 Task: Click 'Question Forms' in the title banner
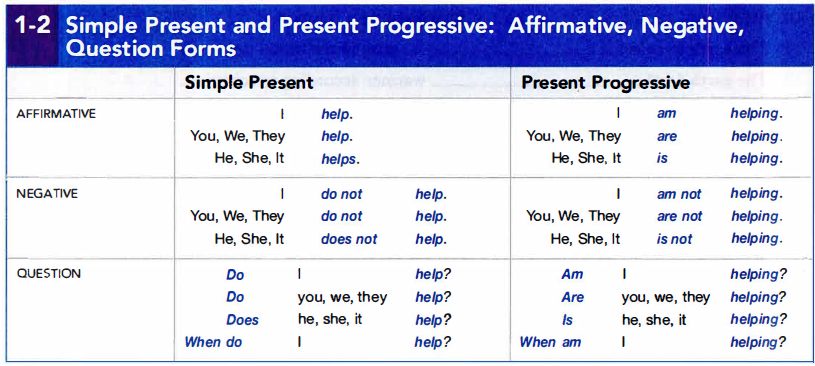[x=151, y=49]
